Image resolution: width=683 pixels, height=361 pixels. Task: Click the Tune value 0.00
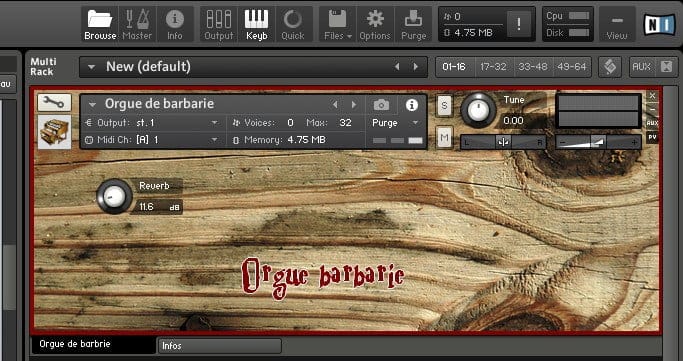pos(513,121)
